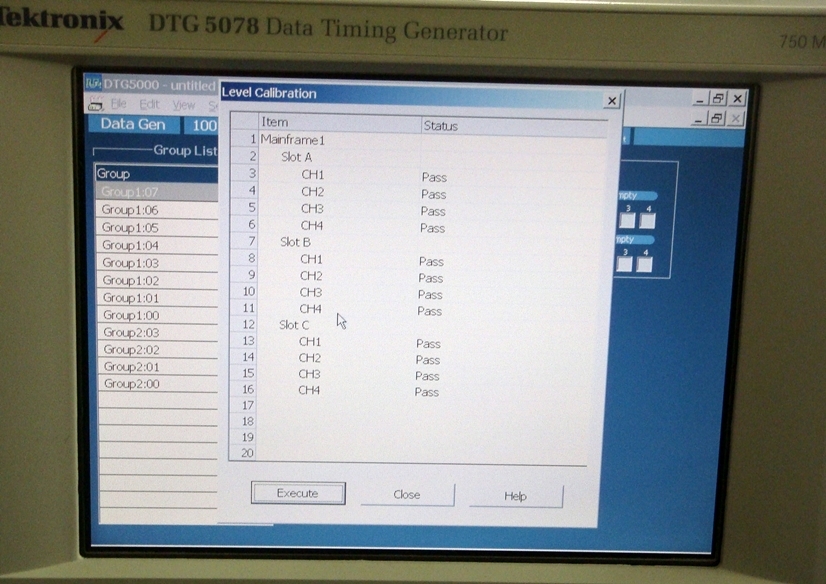Click the Pass status in row 16
This screenshot has height=584, width=826.
pos(427,392)
